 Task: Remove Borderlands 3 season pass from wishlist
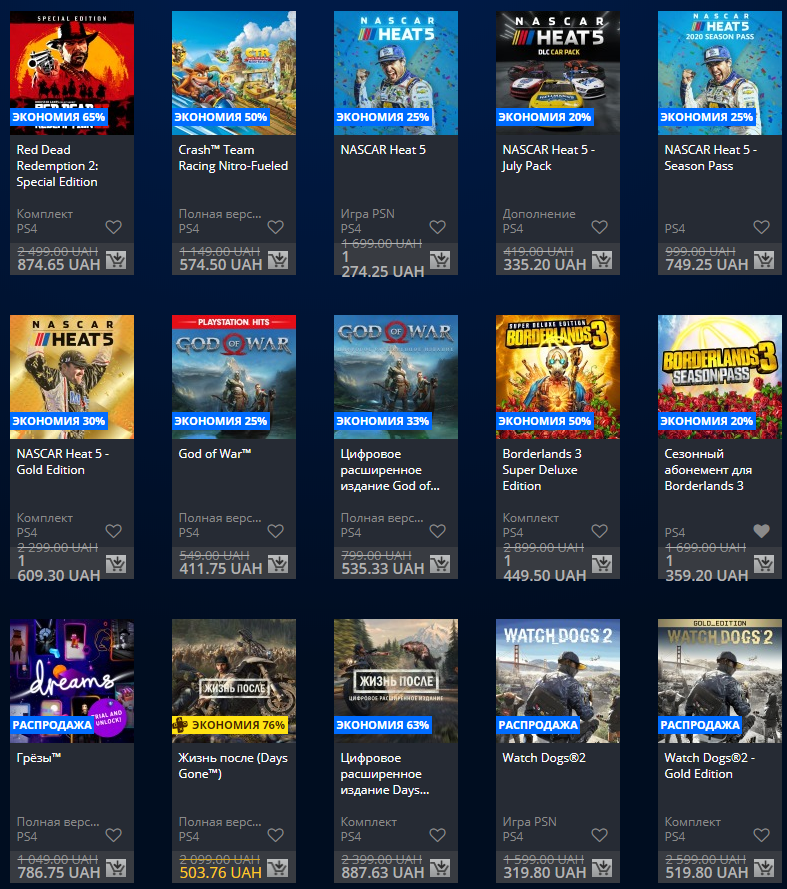click(761, 532)
